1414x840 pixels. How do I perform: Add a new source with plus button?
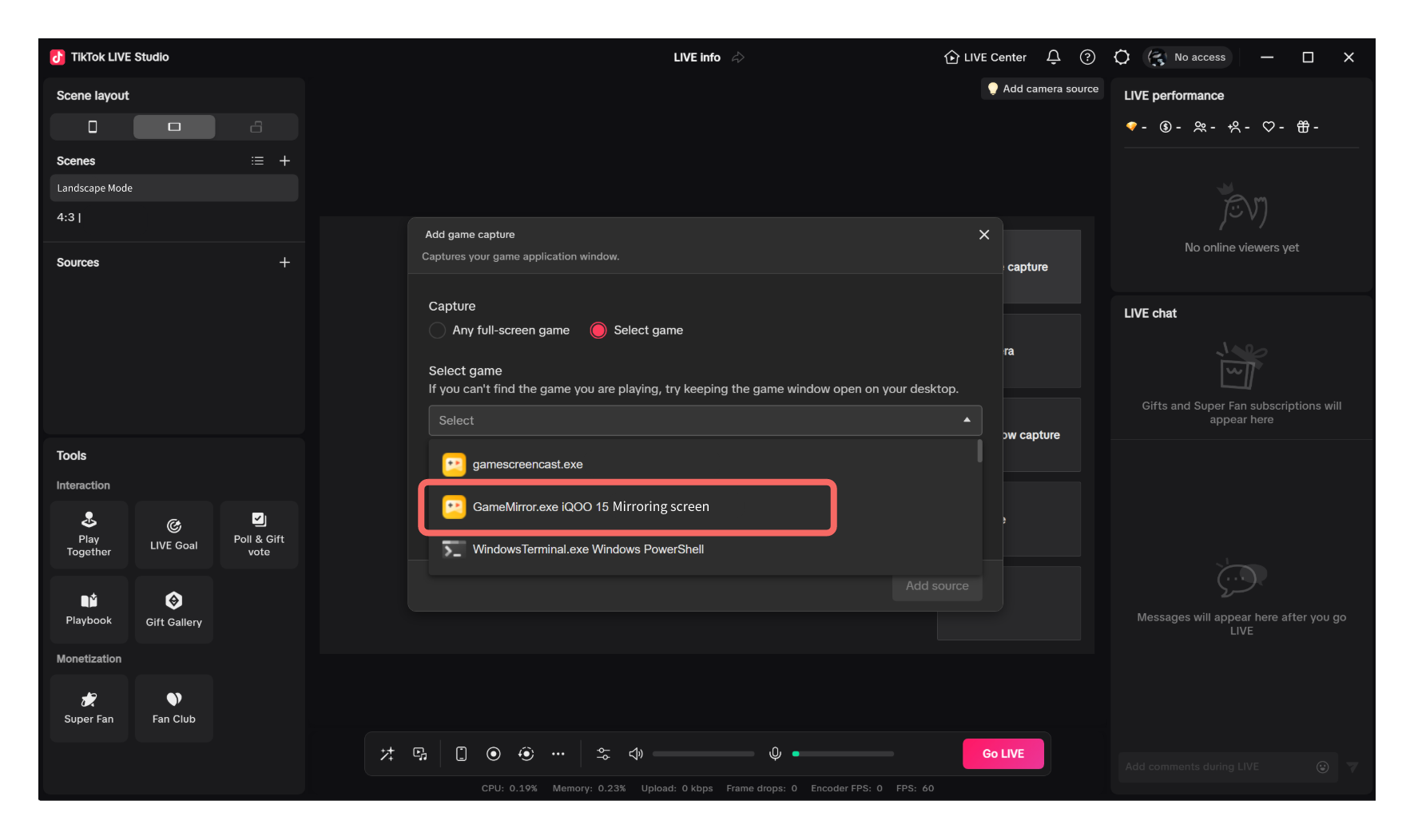pyautogui.click(x=284, y=263)
